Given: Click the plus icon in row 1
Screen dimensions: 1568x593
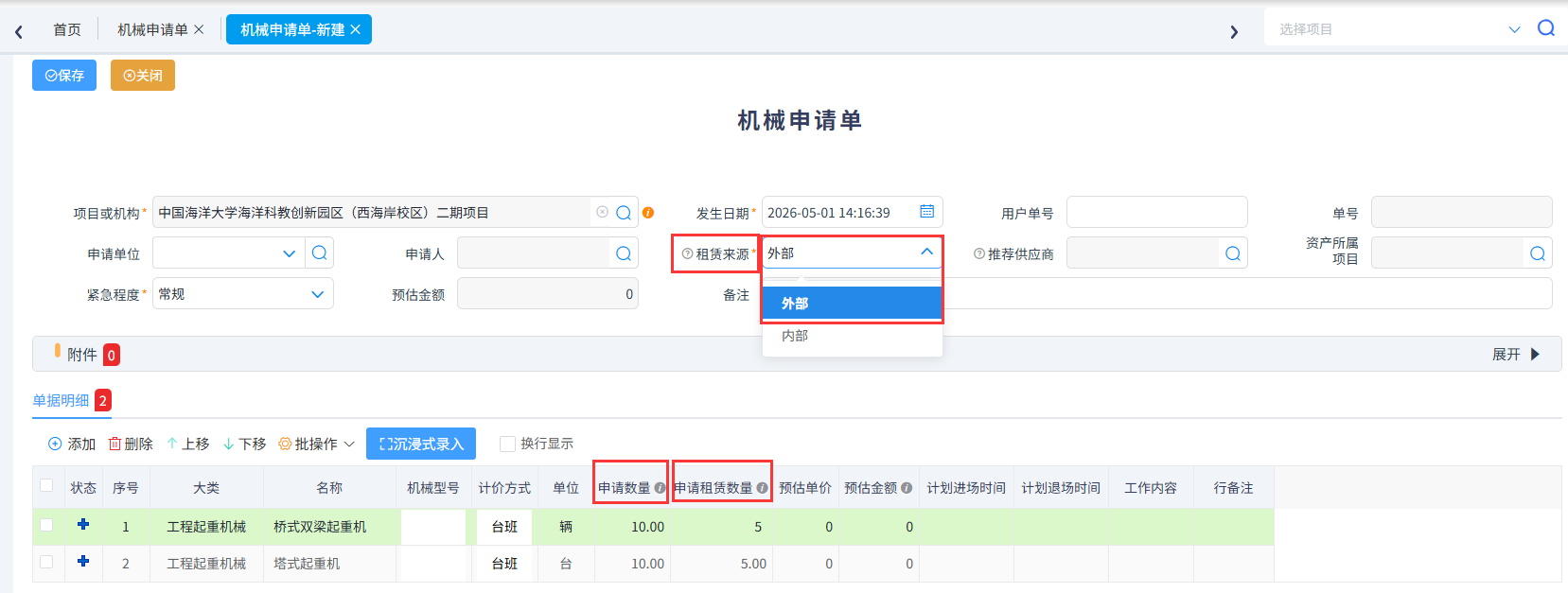Looking at the screenshot, I should tap(83, 524).
